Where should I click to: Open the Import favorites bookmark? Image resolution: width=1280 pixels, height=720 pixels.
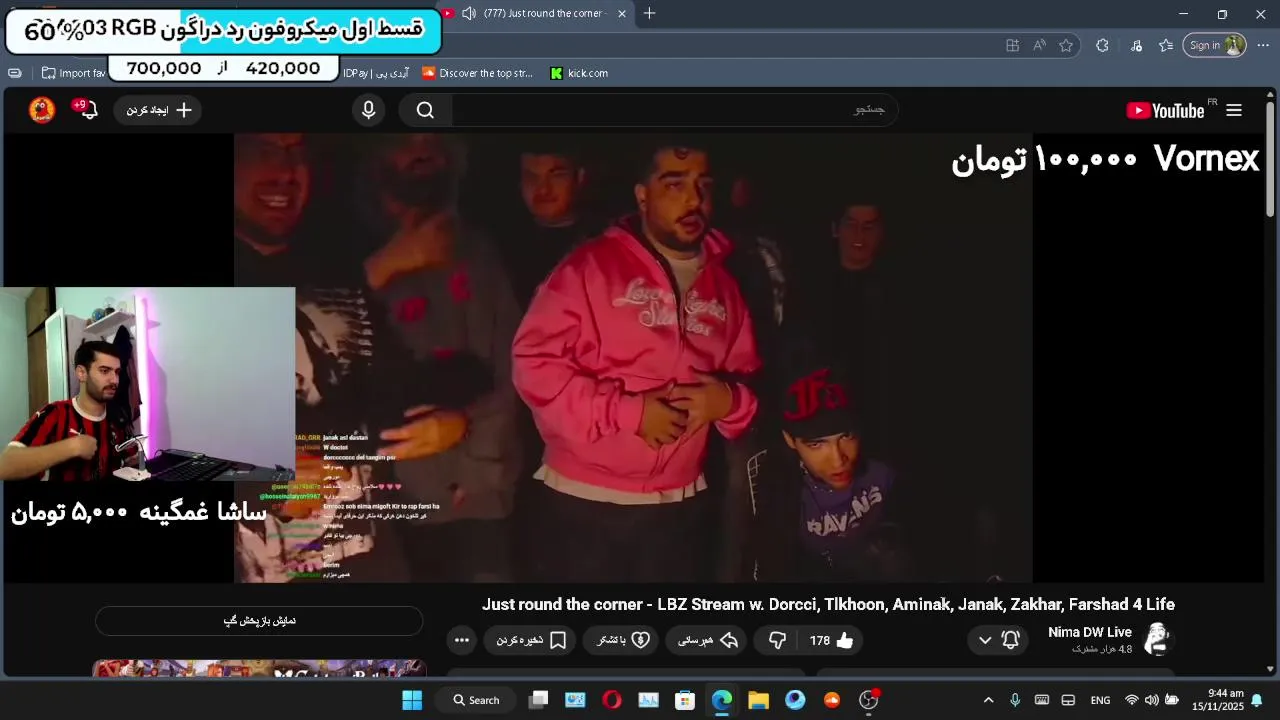(73, 73)
